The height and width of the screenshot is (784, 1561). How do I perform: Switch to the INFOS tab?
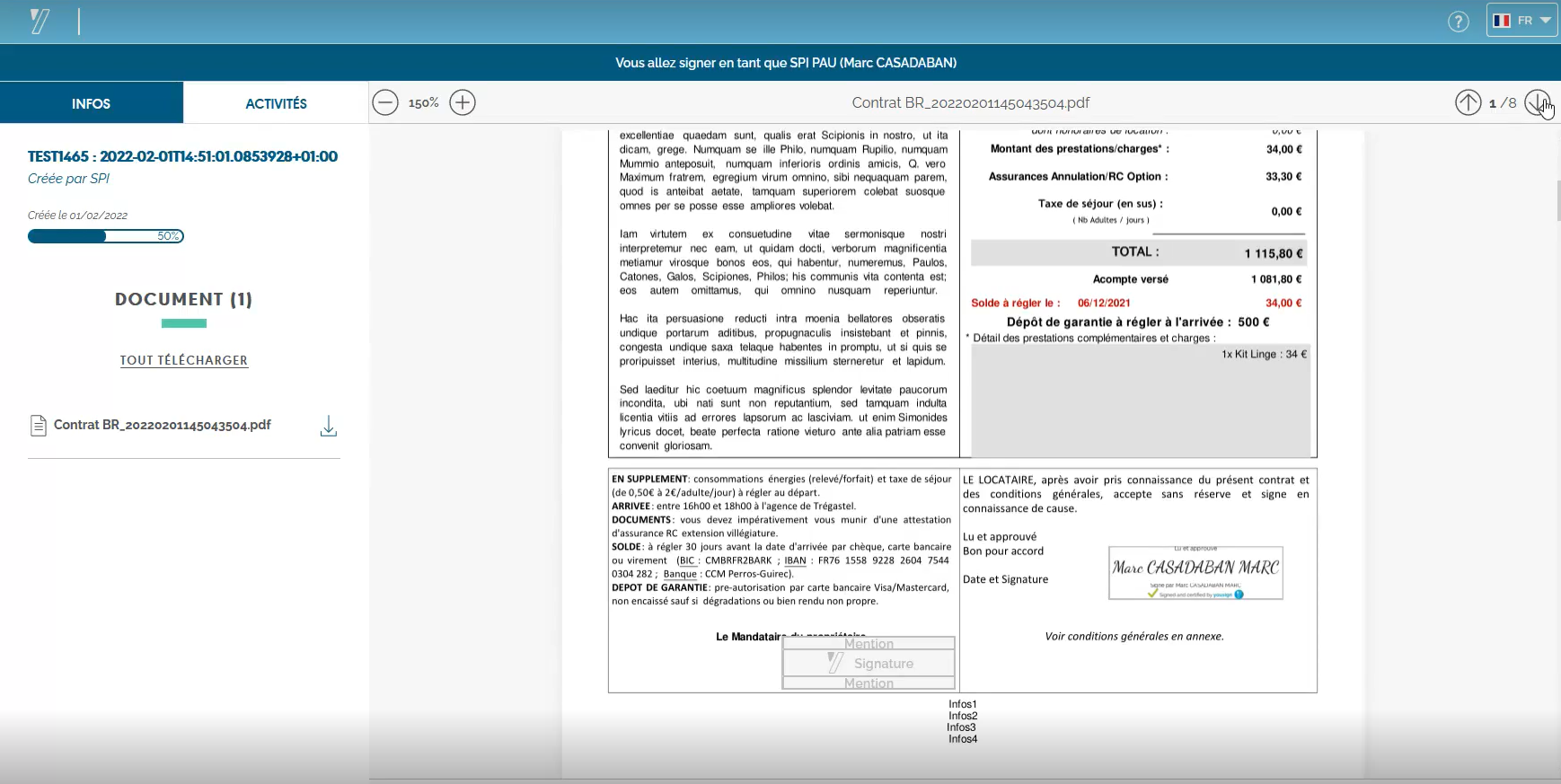click(92, 103)
